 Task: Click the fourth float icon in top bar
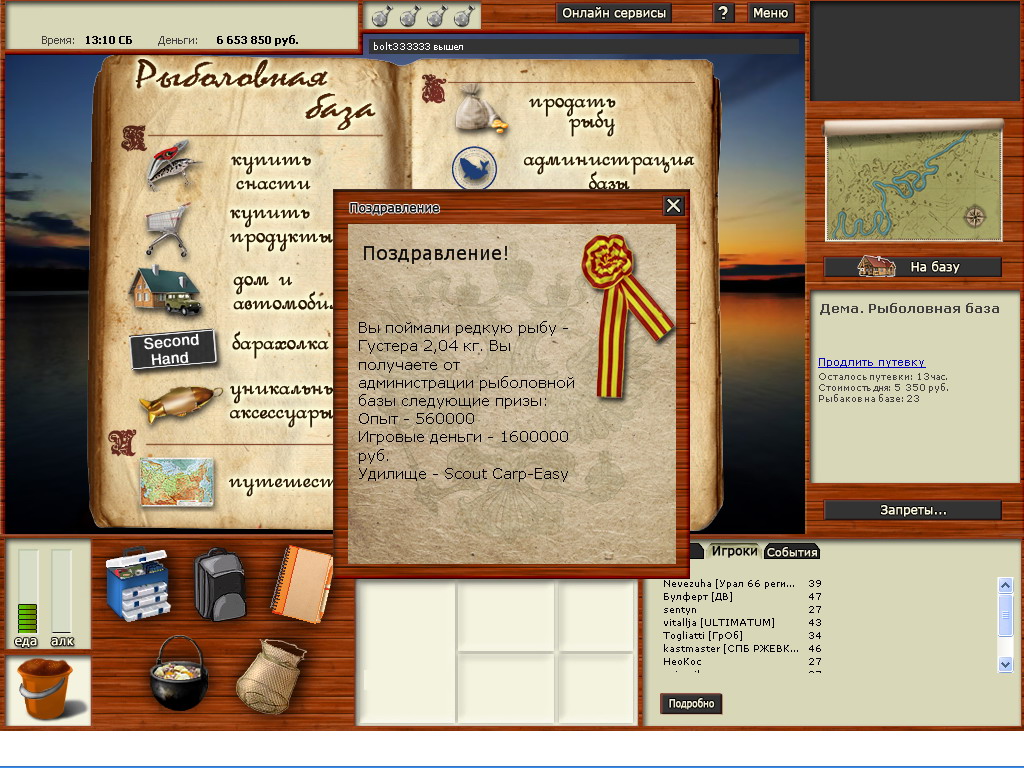(x=464, y=16)
